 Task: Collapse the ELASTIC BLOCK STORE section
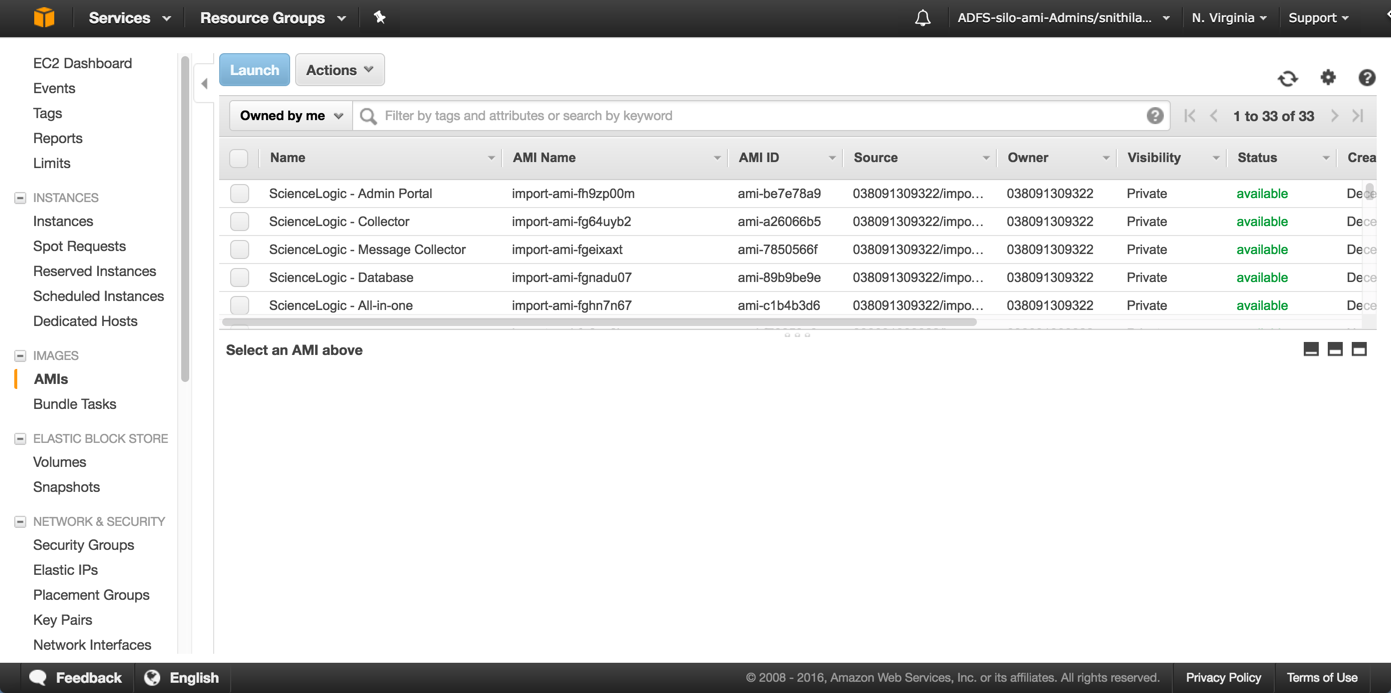20,439
